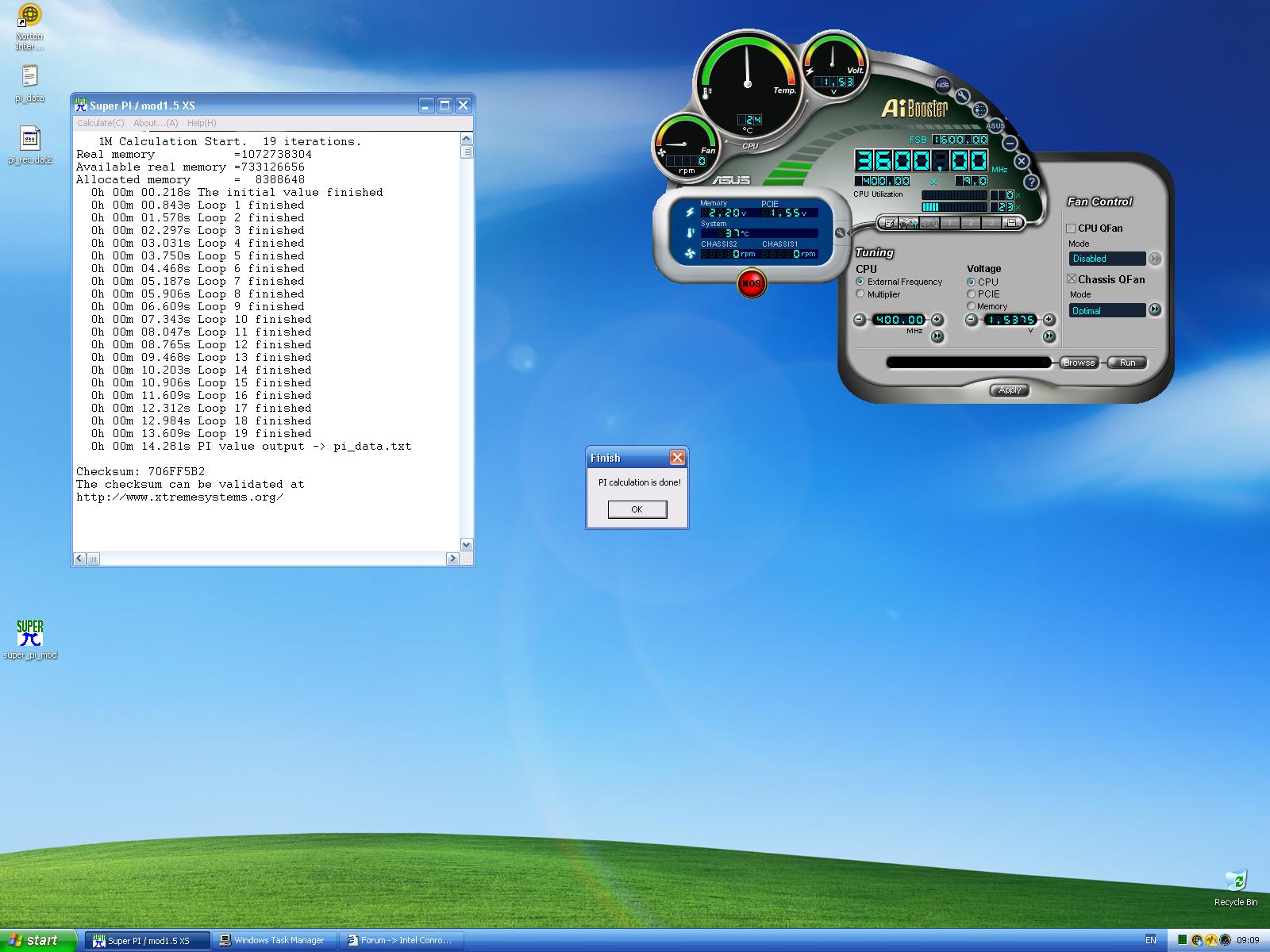
Task: Click Super PI vertical scrollbar up arrow
Action: coord(466,139)
